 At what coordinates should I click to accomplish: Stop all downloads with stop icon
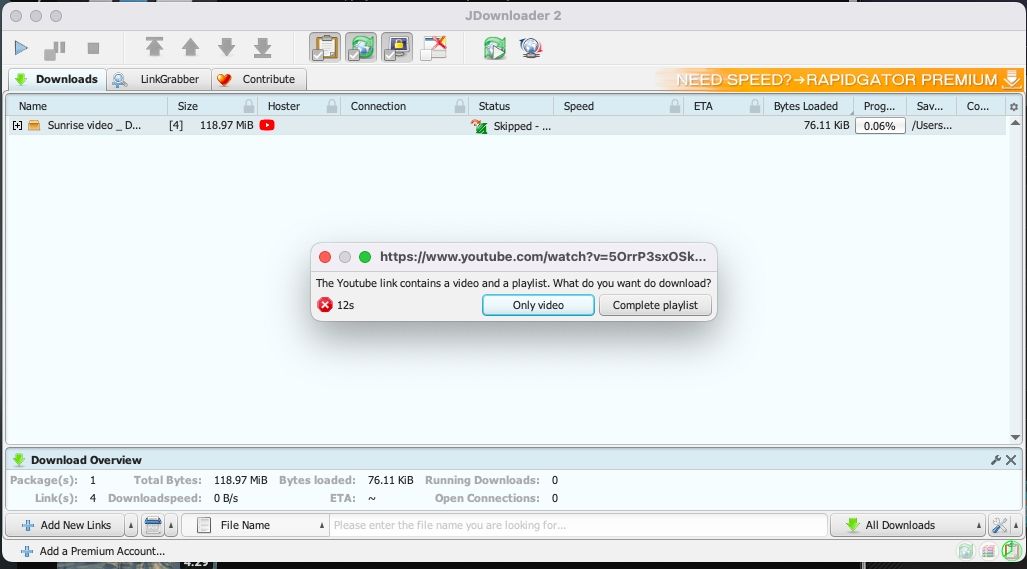point(93,48)
